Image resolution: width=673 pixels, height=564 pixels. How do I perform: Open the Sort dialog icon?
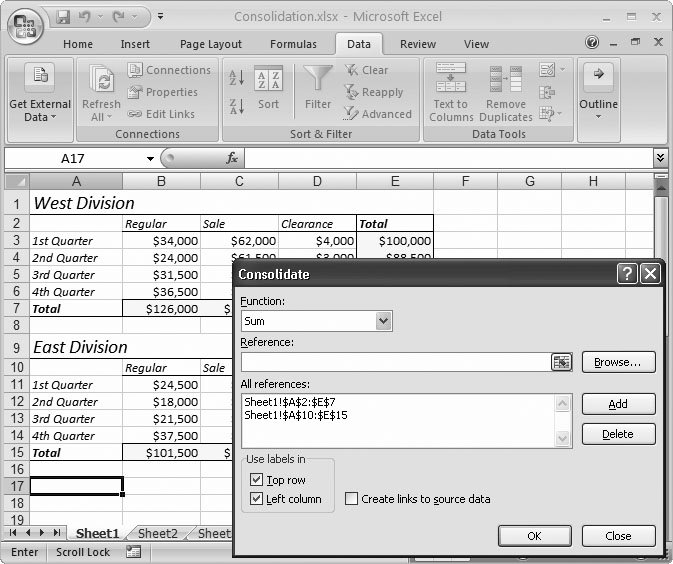[268, 84]
